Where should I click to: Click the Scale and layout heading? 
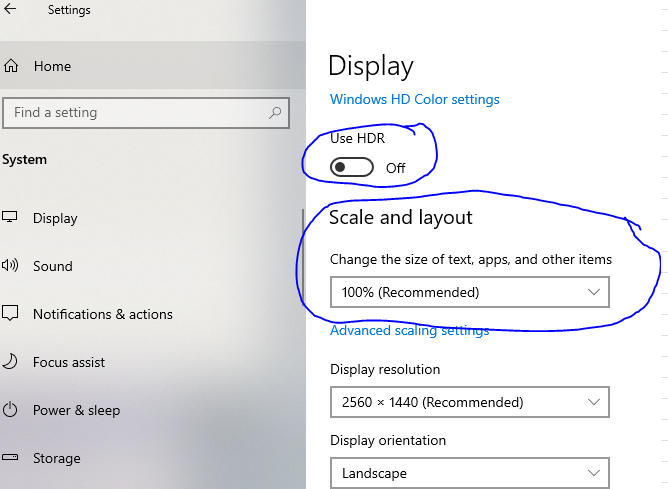coord(400,218)
